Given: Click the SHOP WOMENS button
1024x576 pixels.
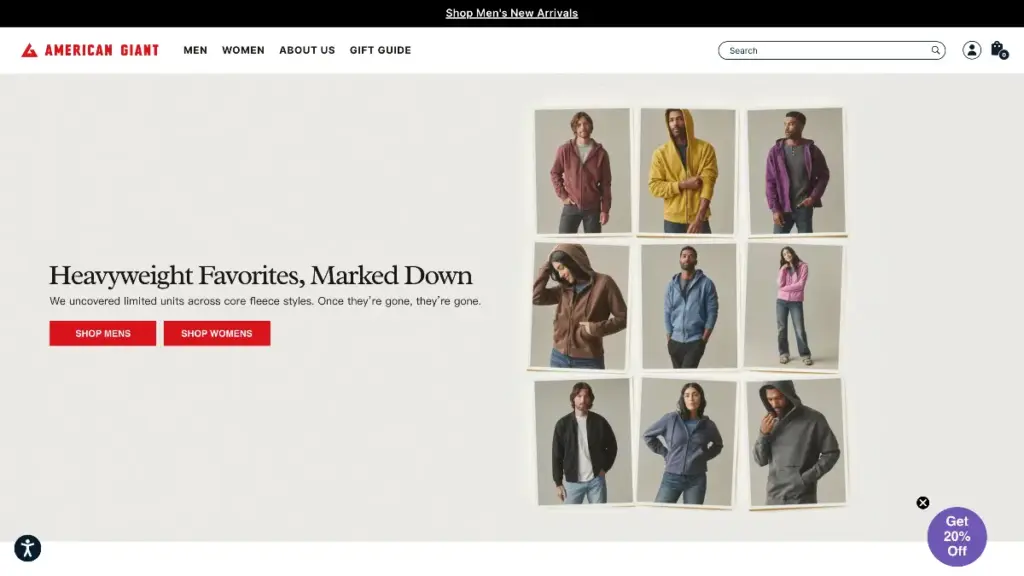Looking at the screenshot, I should [217, 333].
